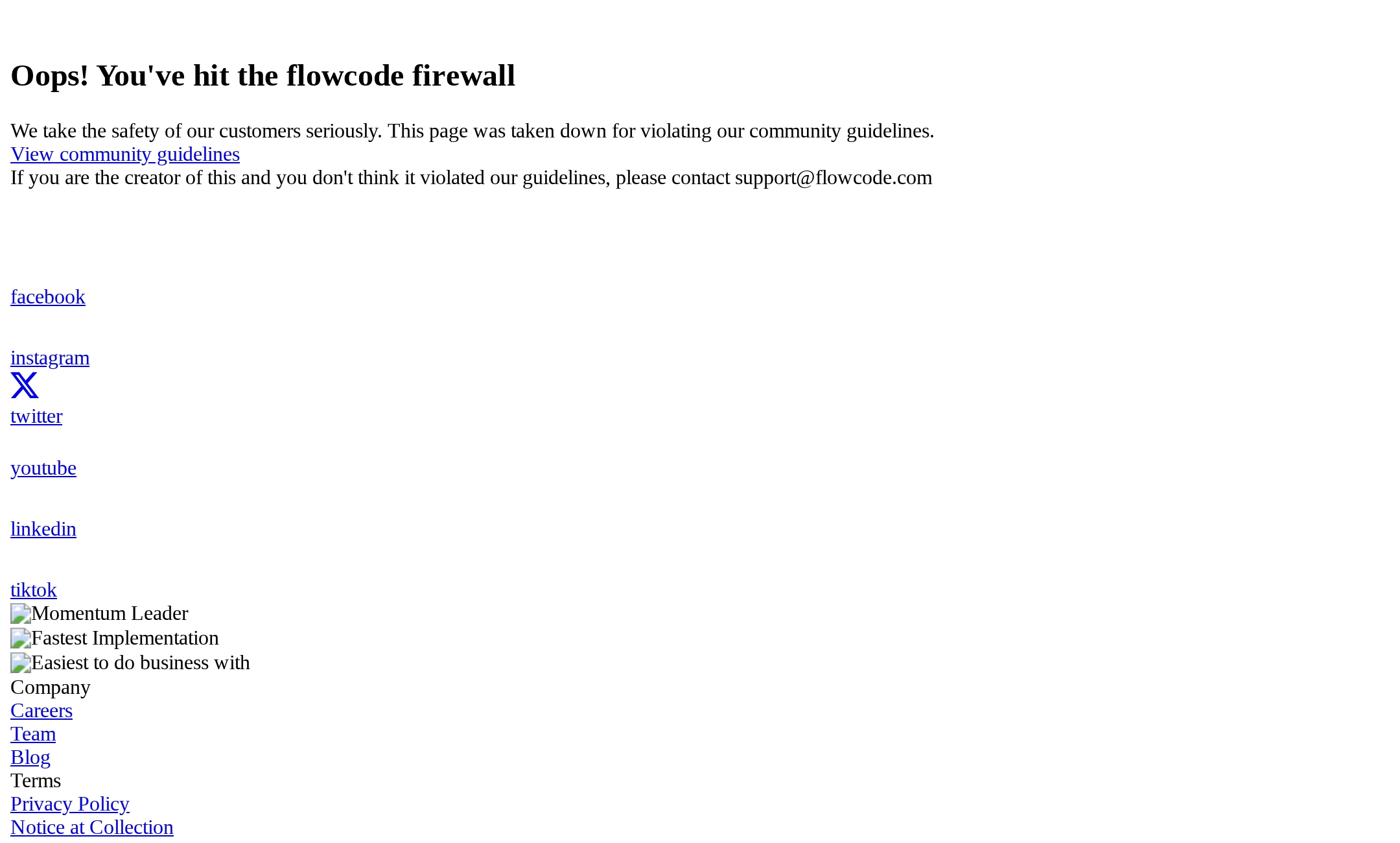Image resolution: width=1400 pixels, height=843 pixels.
Task: Expand the Company section
Action: [x=50, y=686]
